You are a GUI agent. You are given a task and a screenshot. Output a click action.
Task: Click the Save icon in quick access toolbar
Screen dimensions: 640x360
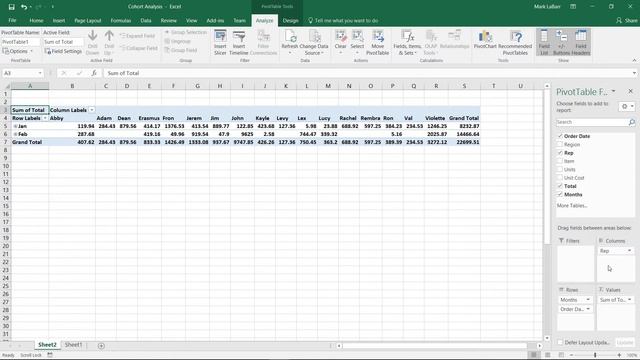click(11, 7)
